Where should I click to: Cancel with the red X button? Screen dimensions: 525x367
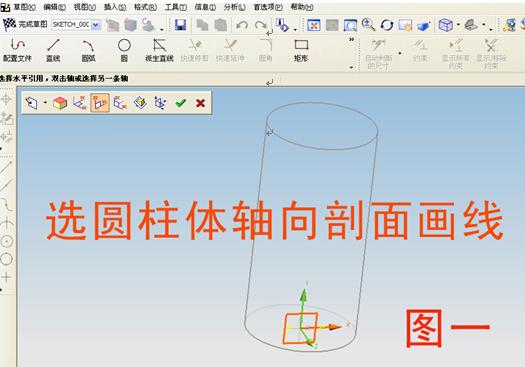click(201, 103)
